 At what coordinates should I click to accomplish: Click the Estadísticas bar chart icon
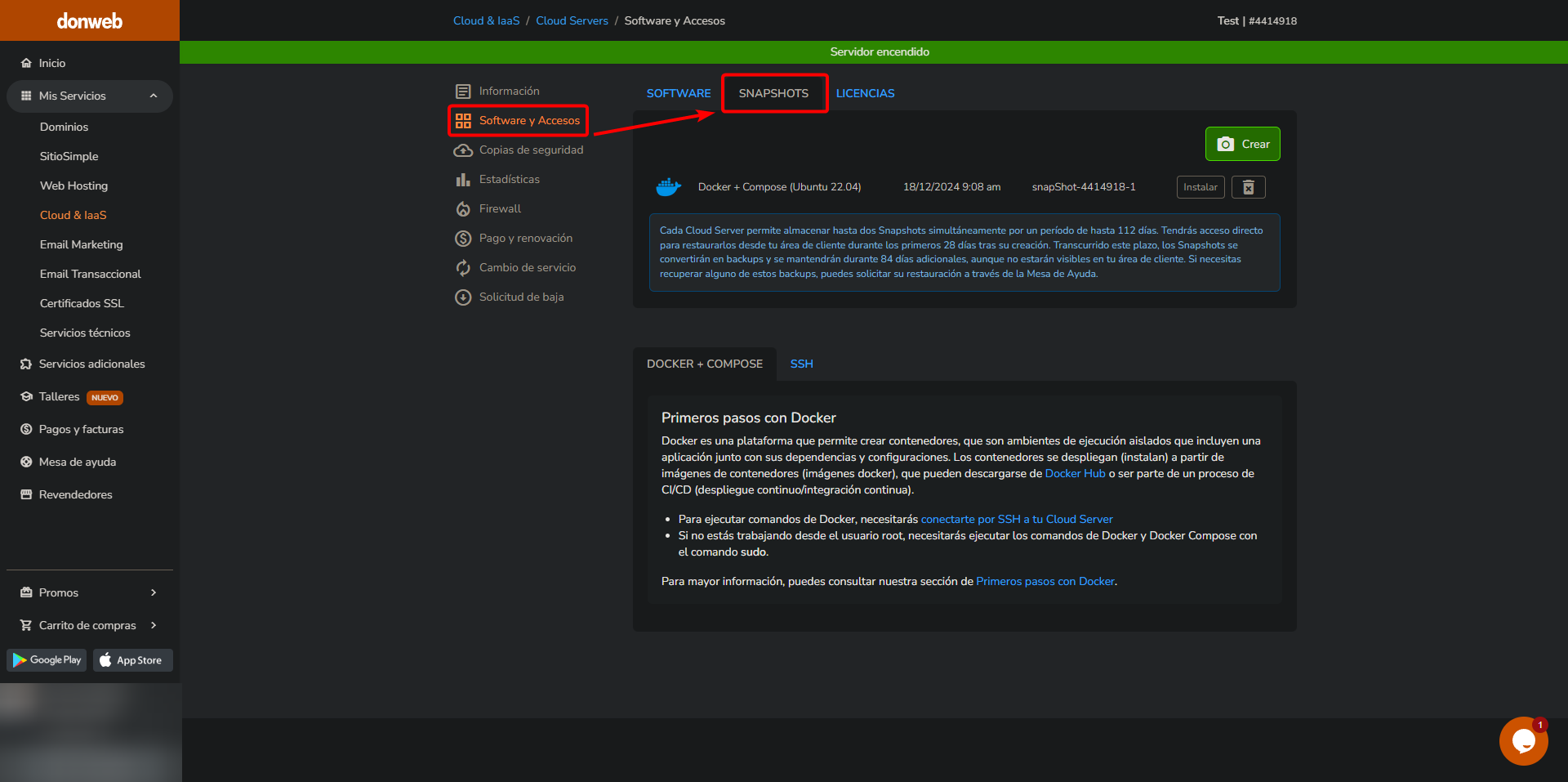[x=463, y=179]
